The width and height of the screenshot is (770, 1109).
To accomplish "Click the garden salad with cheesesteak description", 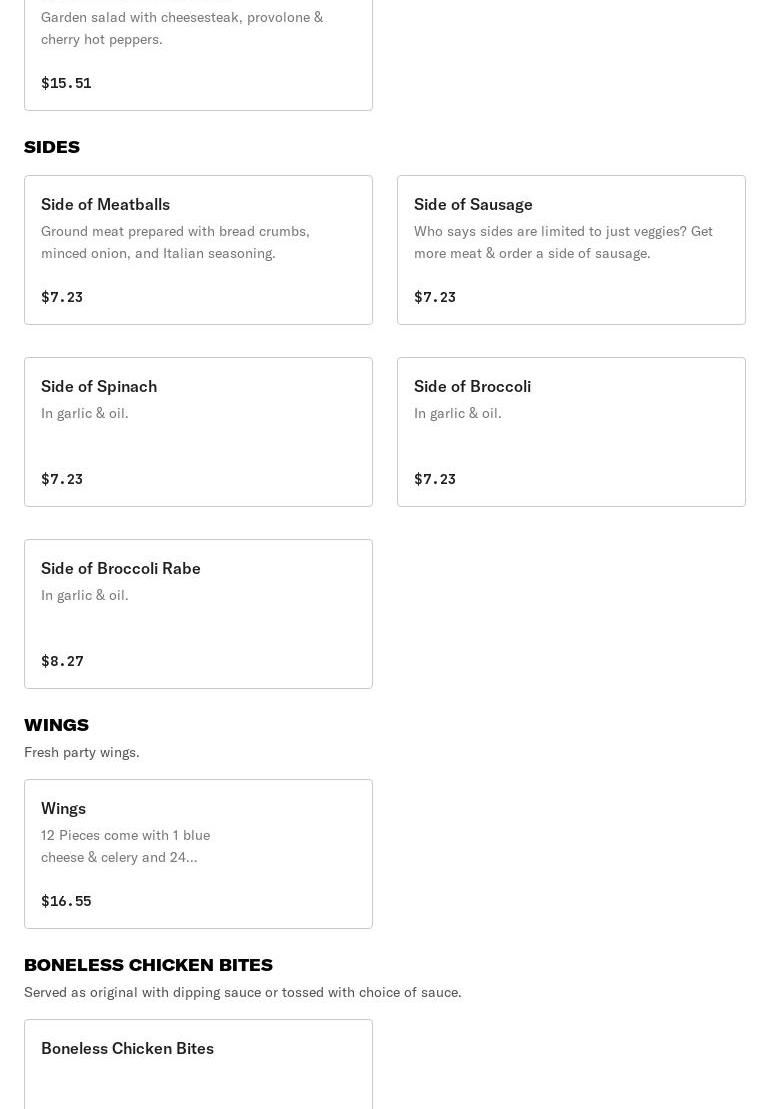I will pos(181,28).
